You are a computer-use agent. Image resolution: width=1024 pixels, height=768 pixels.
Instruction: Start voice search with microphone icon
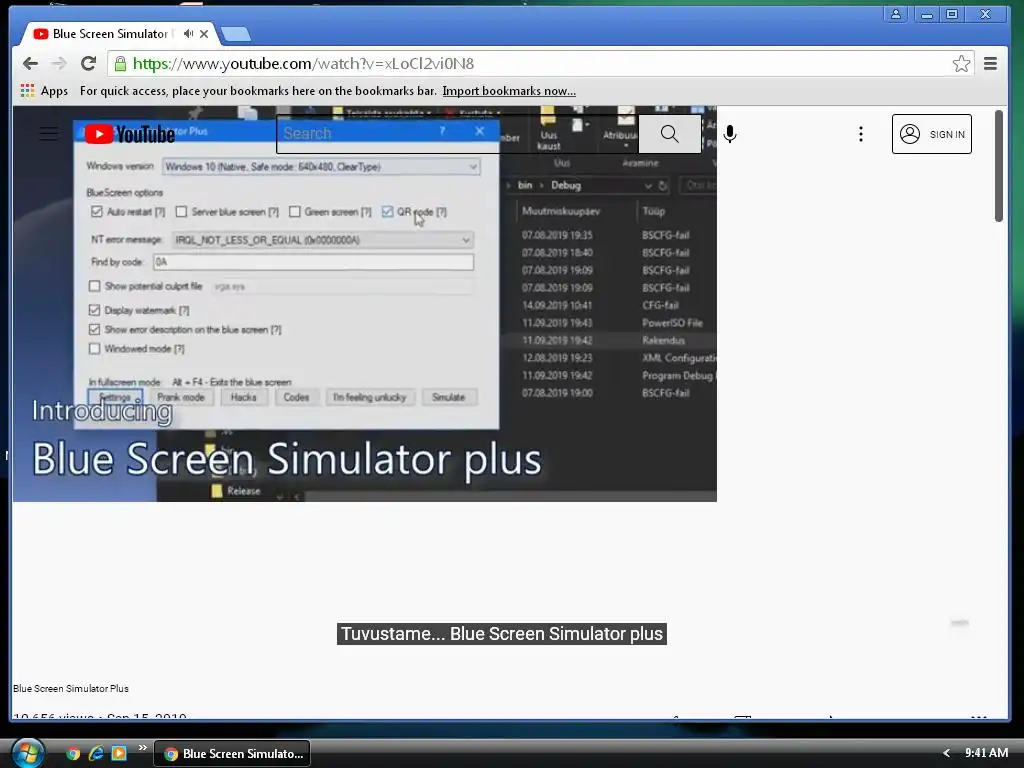(x=730, y=134)
